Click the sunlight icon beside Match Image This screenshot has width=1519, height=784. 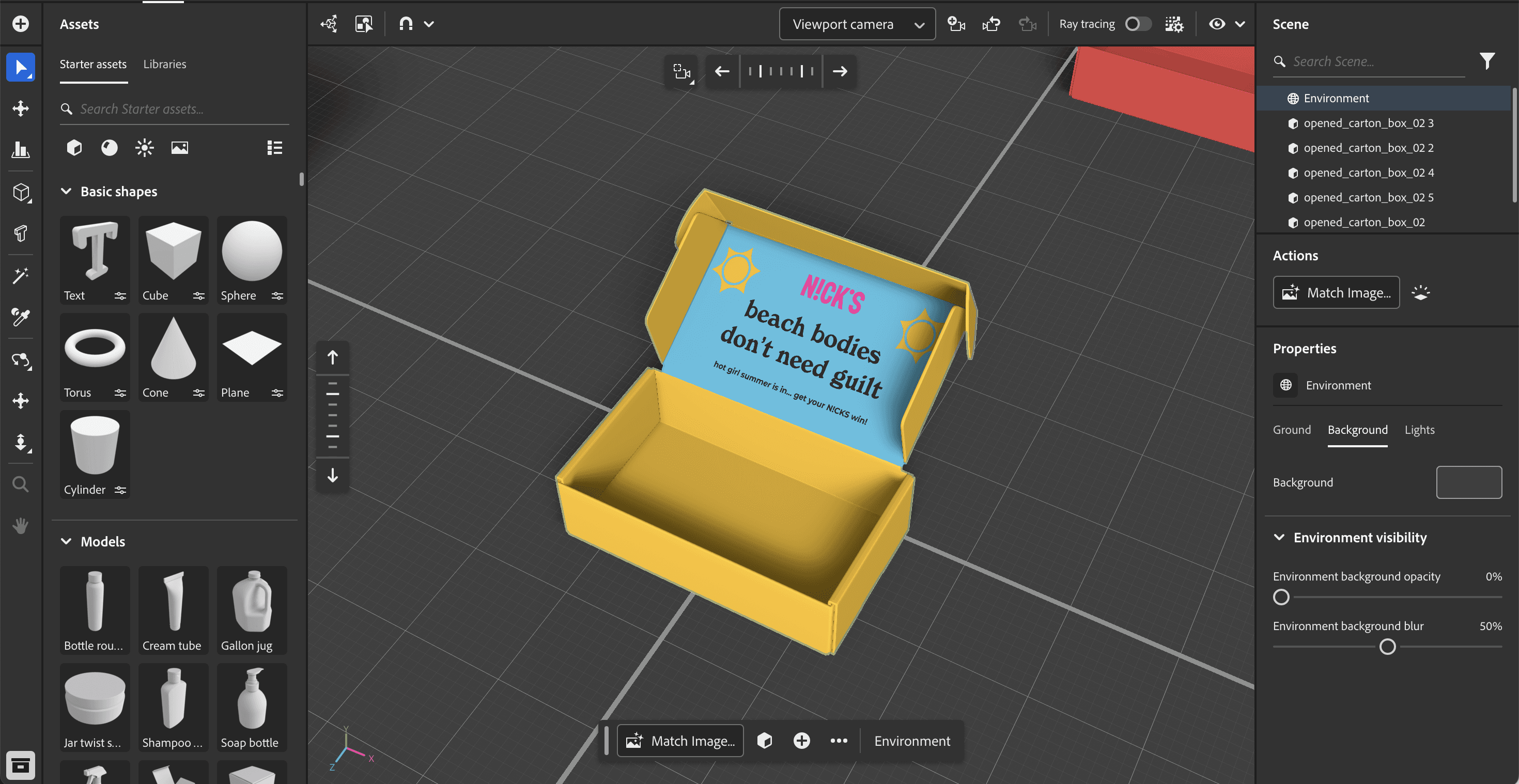(x=1420, y=293)
